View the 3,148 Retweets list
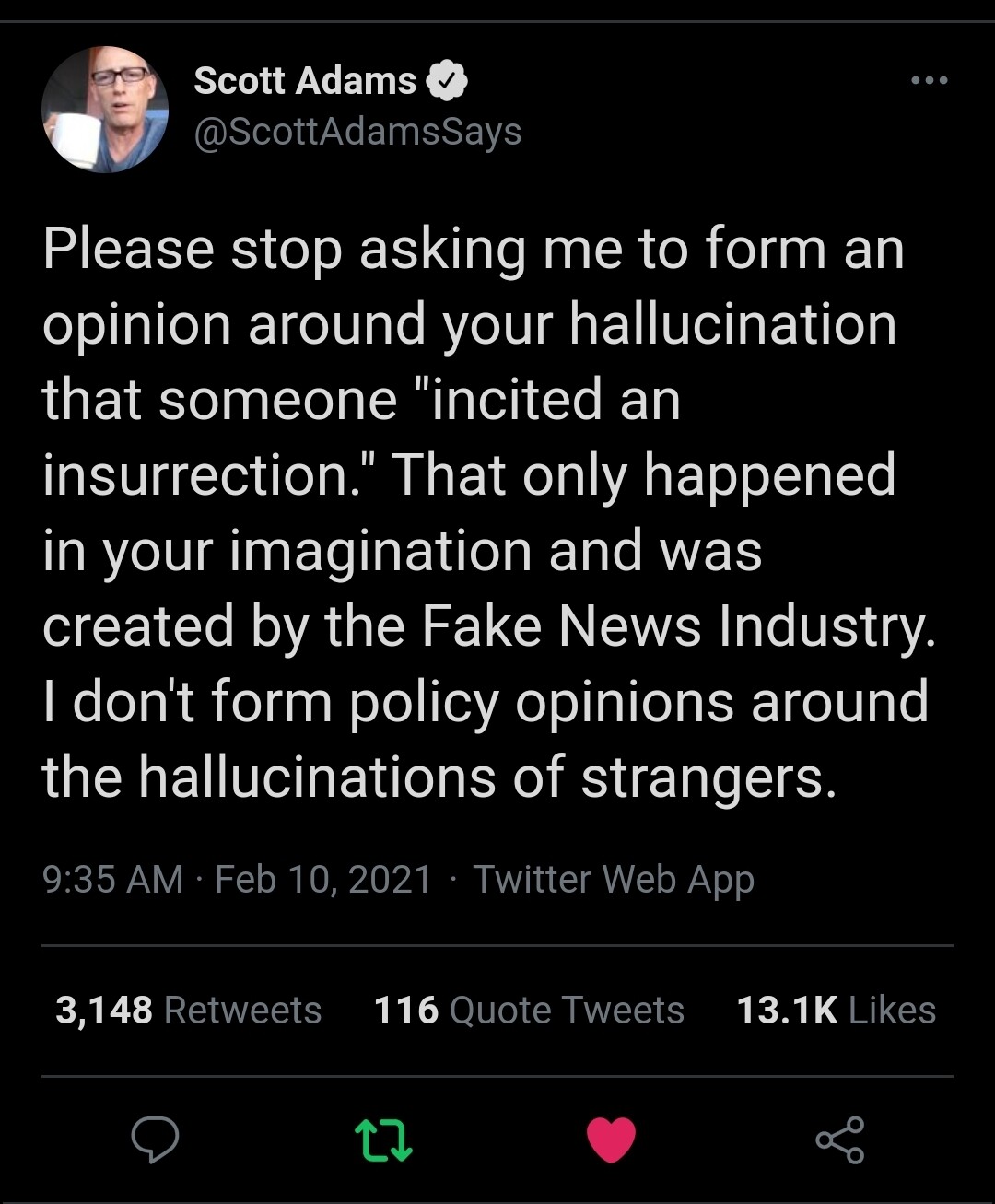The height and width of the screenshot is (1204, 995). 188,1011
